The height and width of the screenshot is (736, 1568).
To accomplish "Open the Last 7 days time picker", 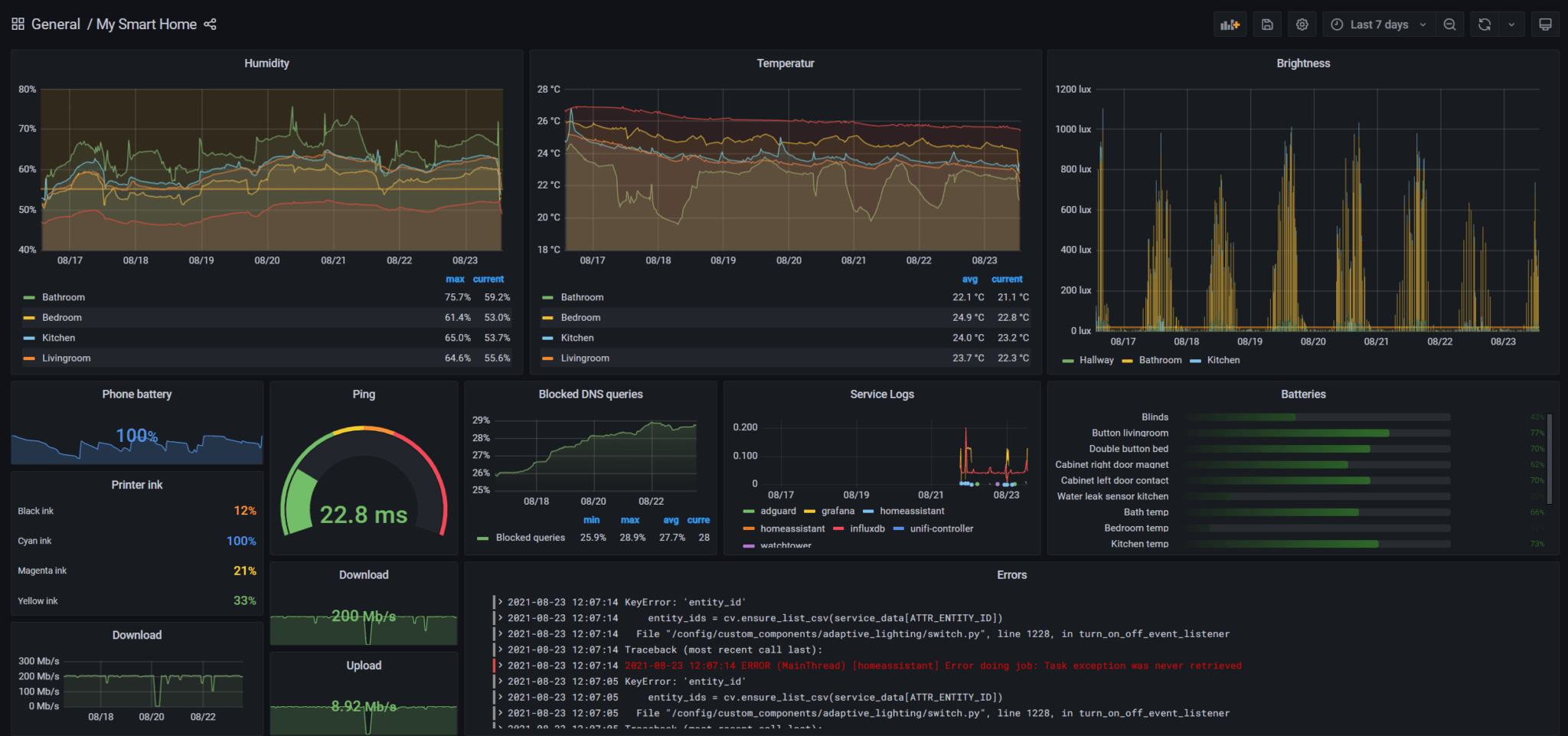I will coord(1378,24).
